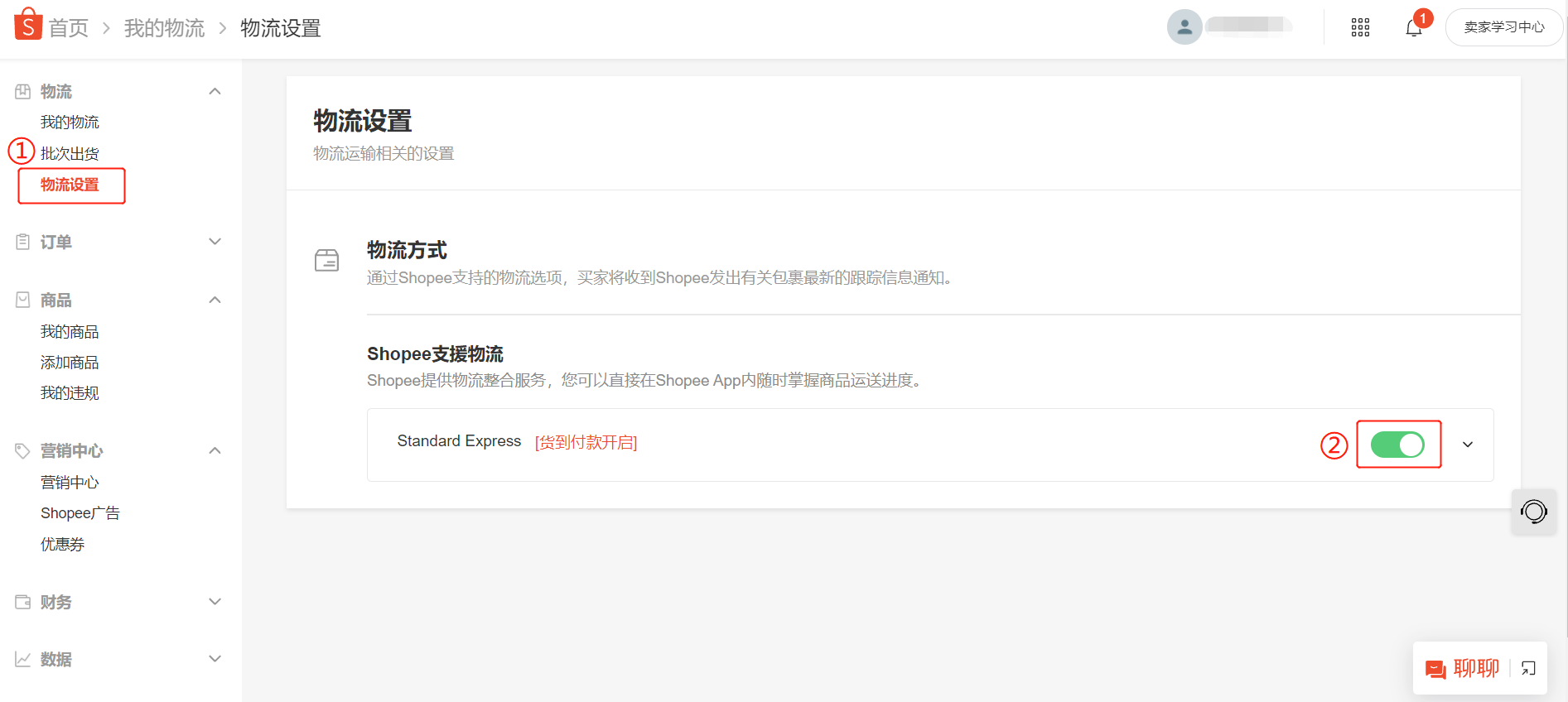This screenshot has height=702, width=1568.
Task: Click the Shopee支援物流 heading
Action: tap(435, 354)
